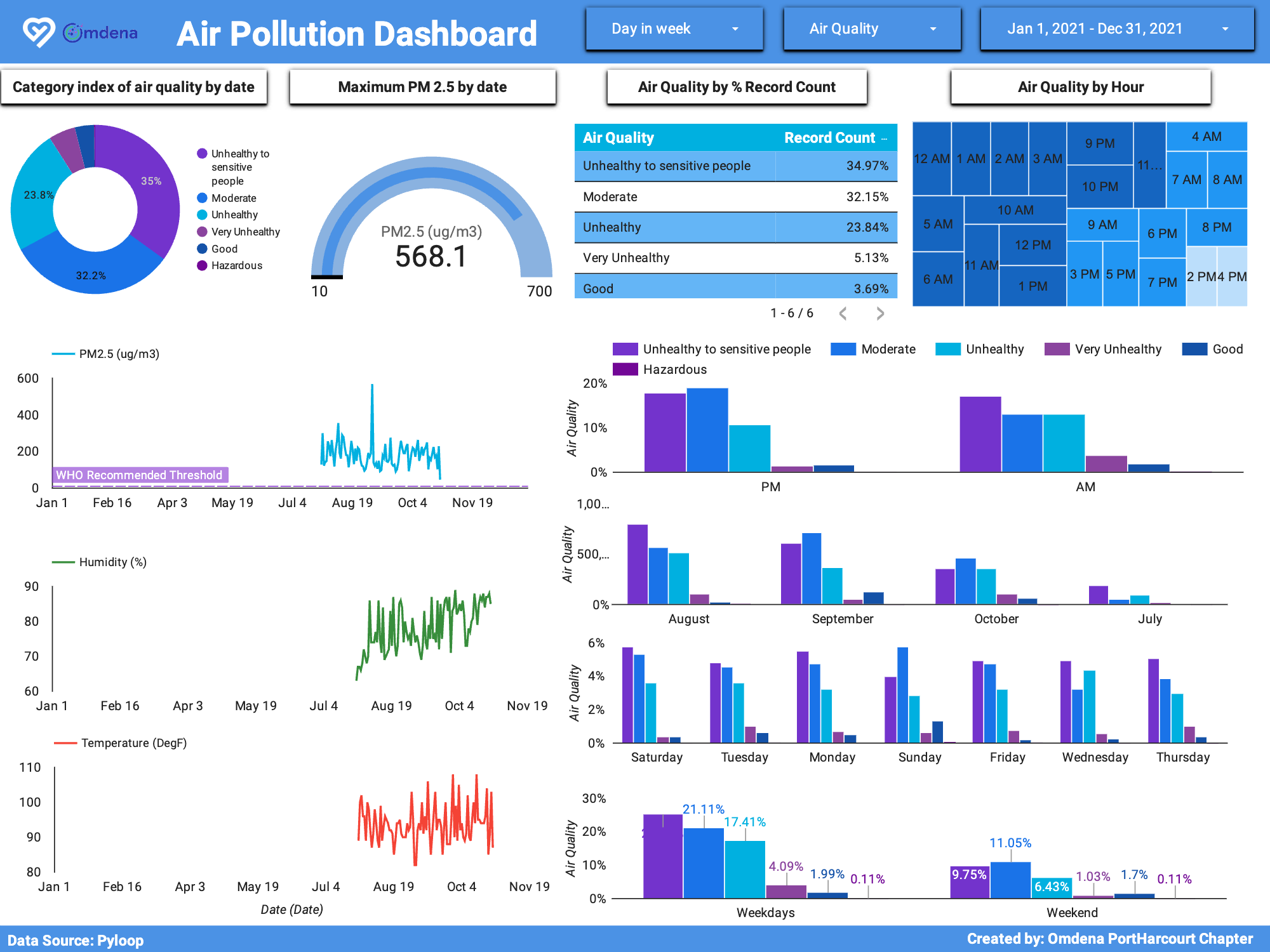Click the 11.05% data label on Weekend bar
Image resolution: width=1270 pixels, height=952 pixels.
(x=1010, y=843)
